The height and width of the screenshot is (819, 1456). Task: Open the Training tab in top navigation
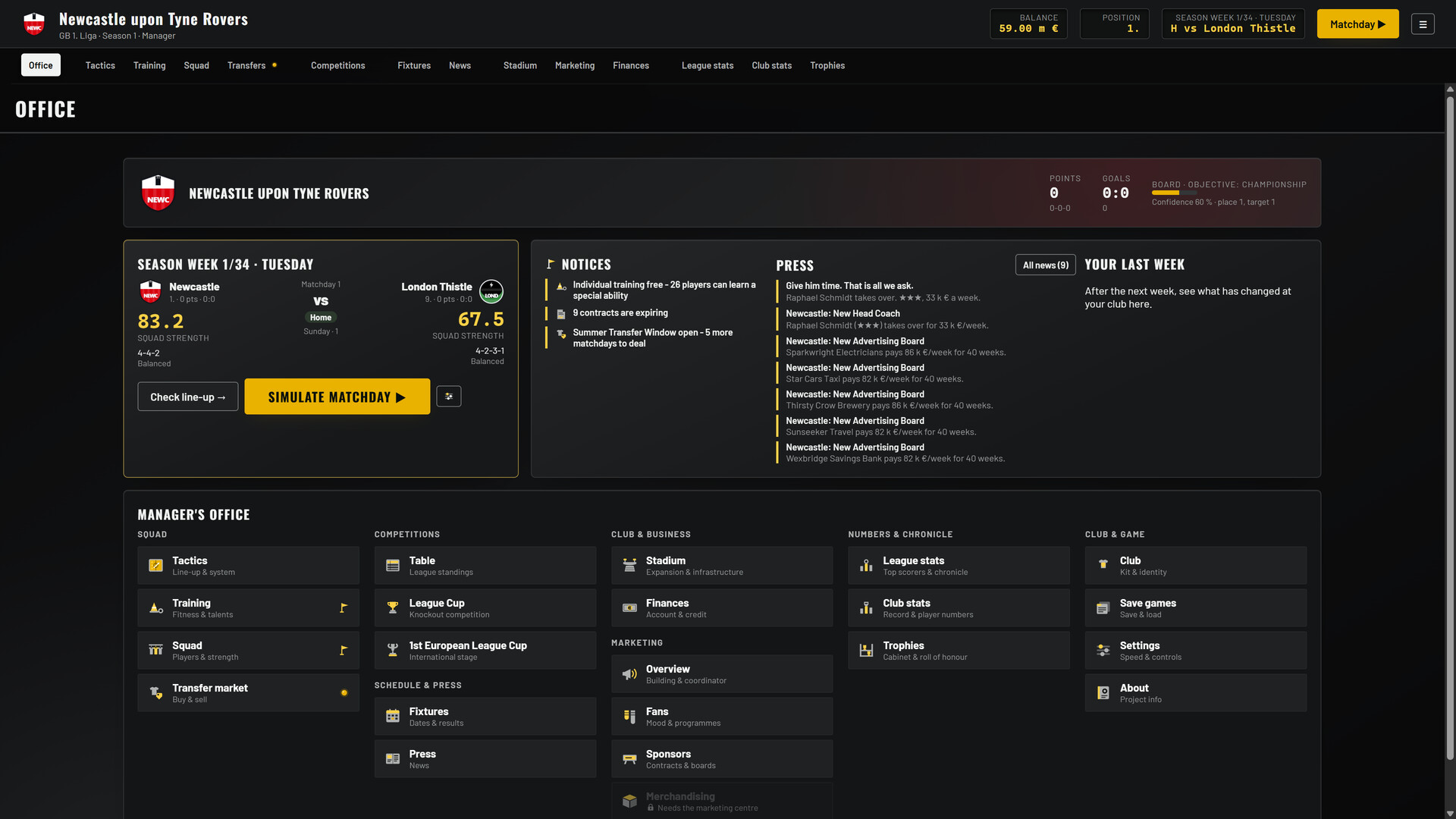click(x=149, y=65)
